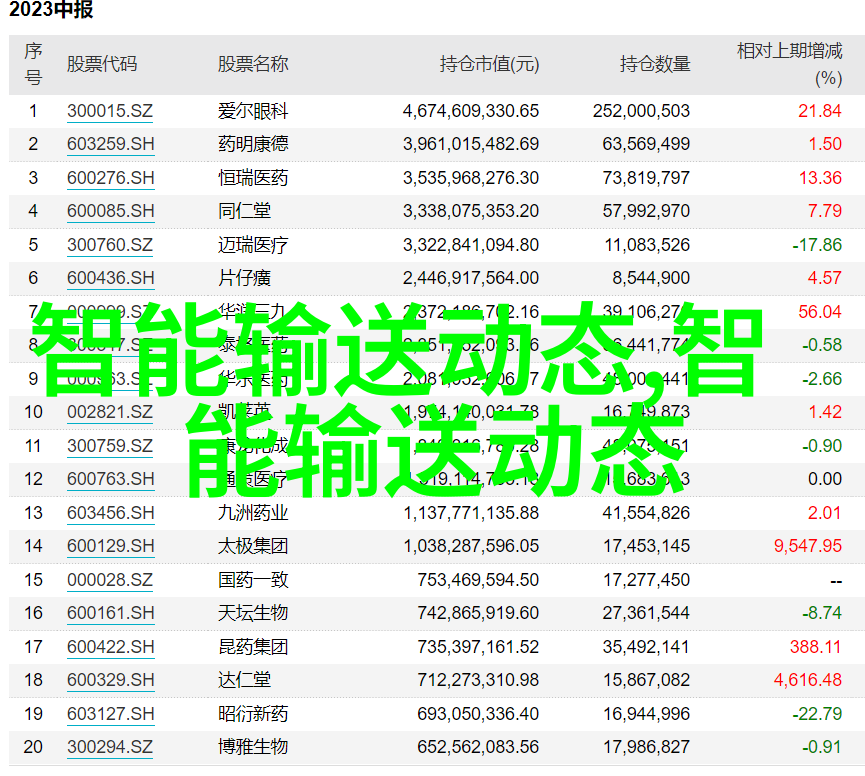Visit the 600422.SH stock link
This screenshot has height=776, width=865.
[x=111, y=647]
